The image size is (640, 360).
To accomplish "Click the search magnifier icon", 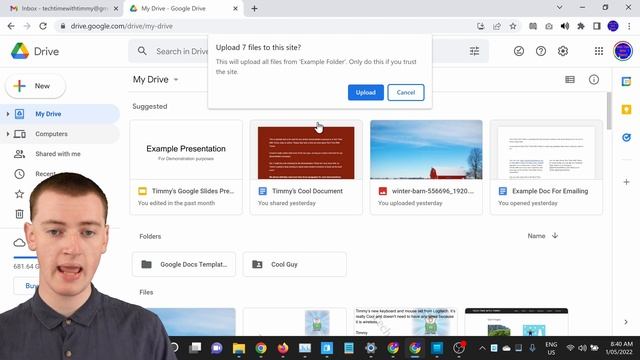I will point(142,51).
